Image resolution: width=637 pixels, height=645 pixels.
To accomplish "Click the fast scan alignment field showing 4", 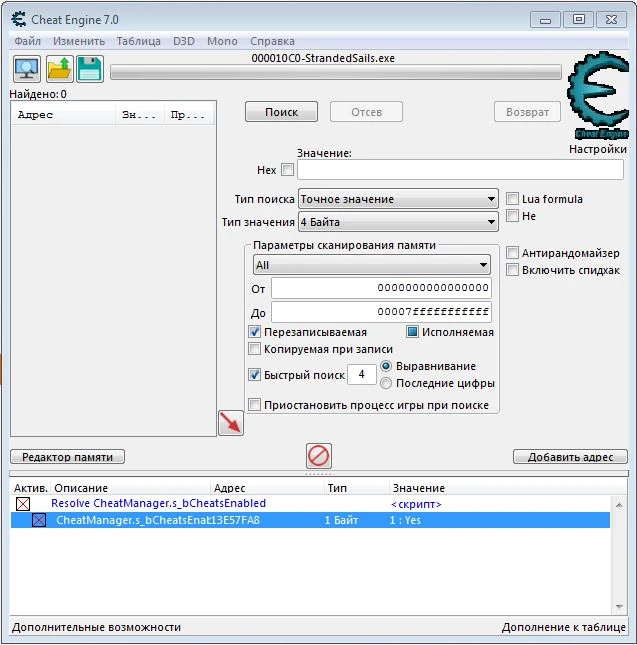I will coord(362,374).
